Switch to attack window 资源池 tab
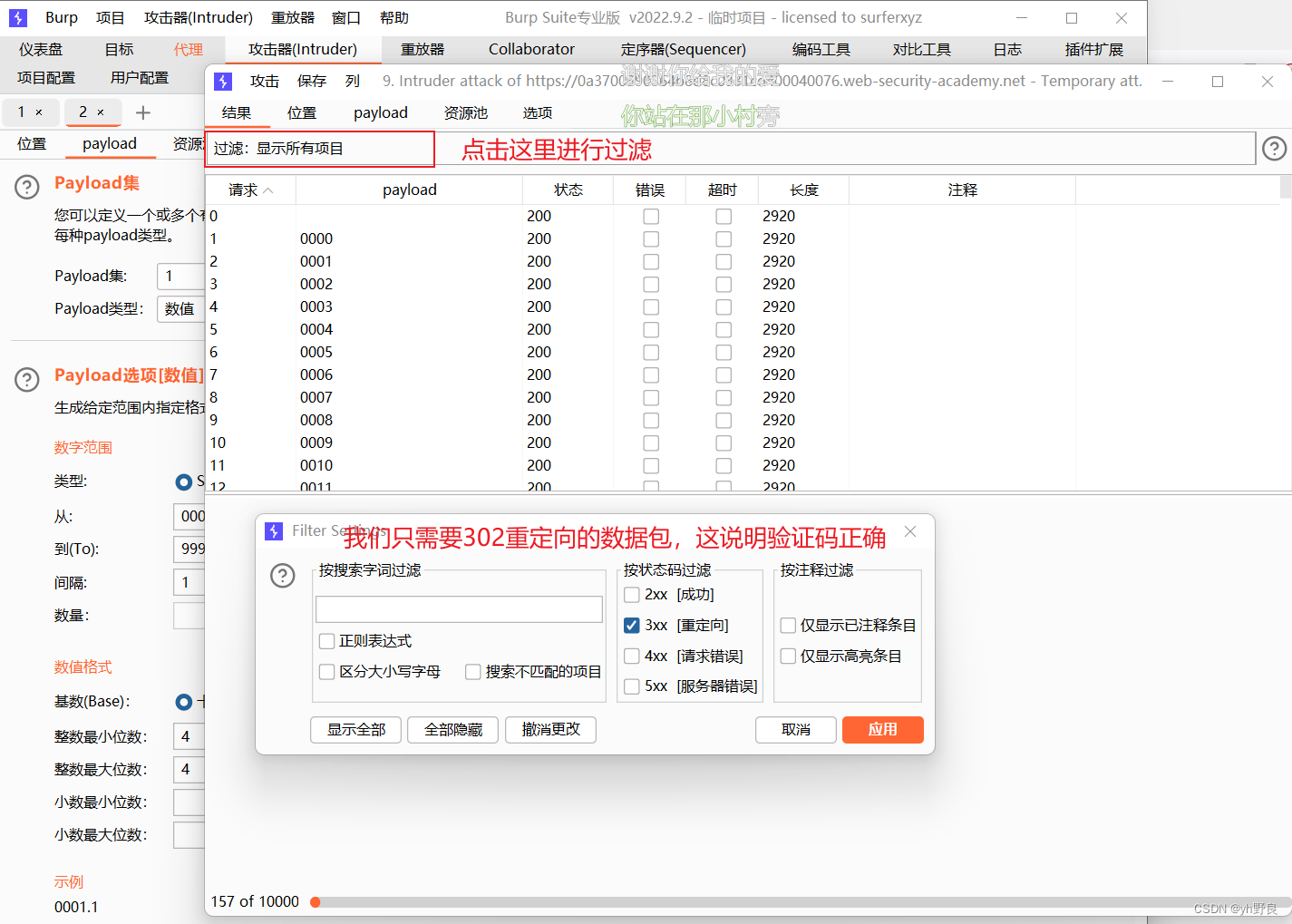This screenshot has width=1292, height=924. click(x=466, y=113)
